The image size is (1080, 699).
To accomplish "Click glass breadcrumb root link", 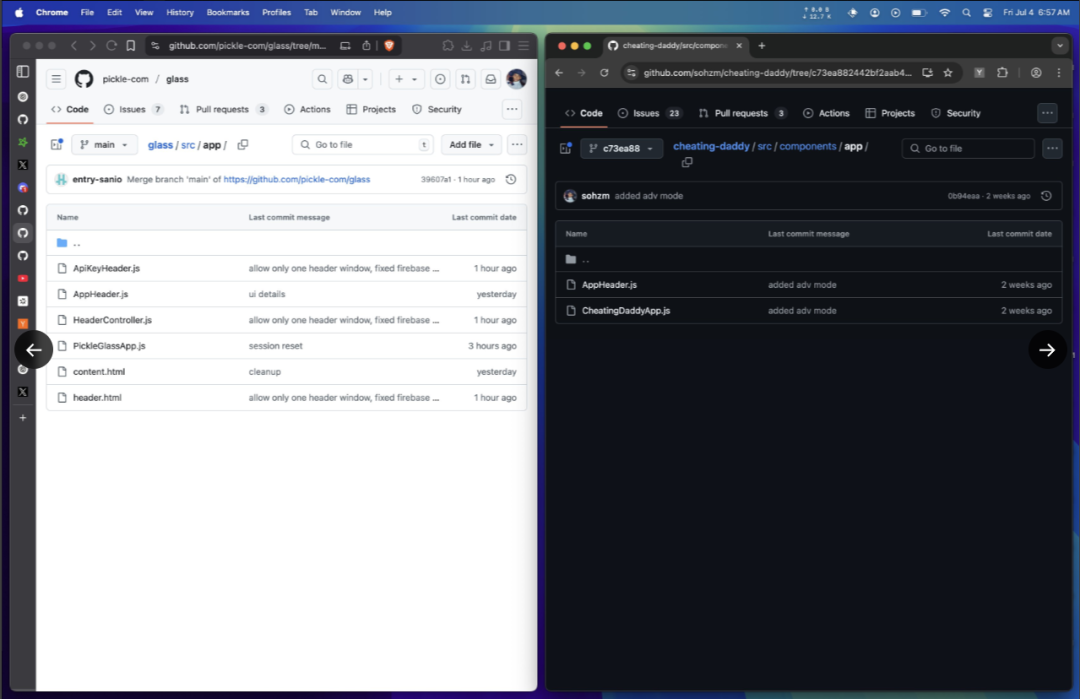I will pyautogui.click(x=160, y=145).
